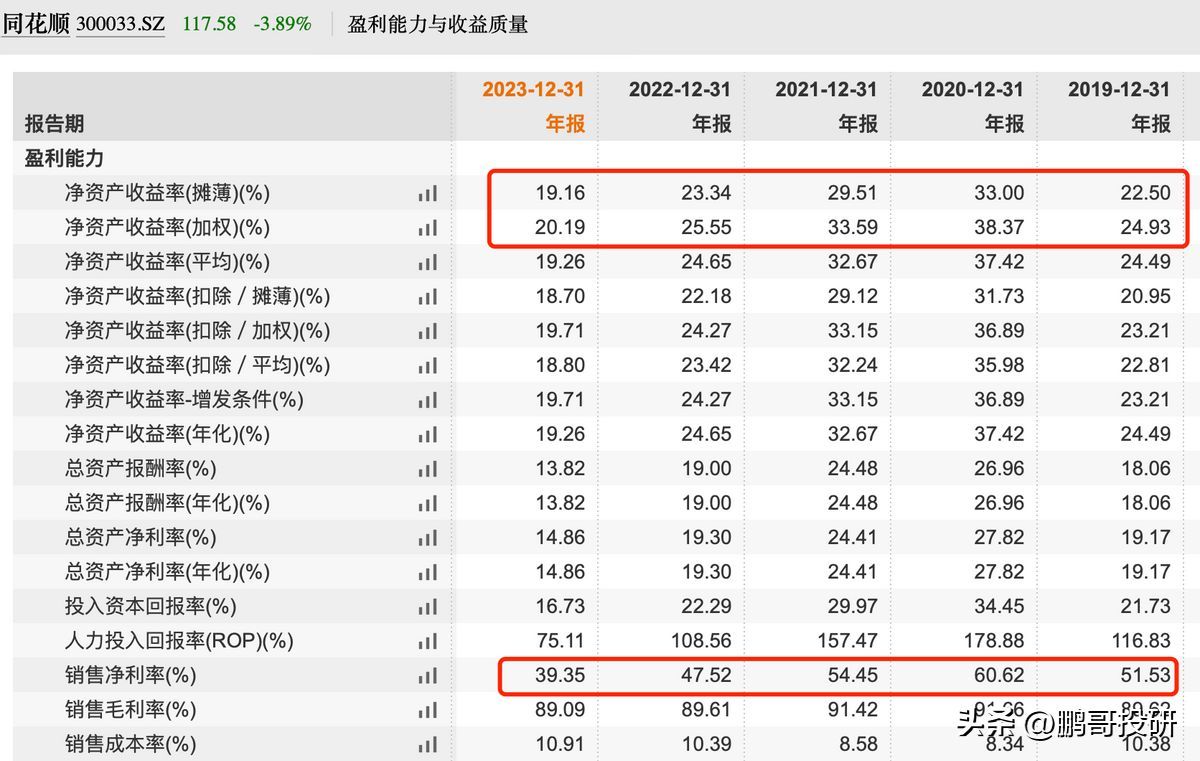This screenshot has width=1200, height=761.
Task: Click chart icon for 净资产收益率(摊薄)(%)
Action: (x=428, y=194)
